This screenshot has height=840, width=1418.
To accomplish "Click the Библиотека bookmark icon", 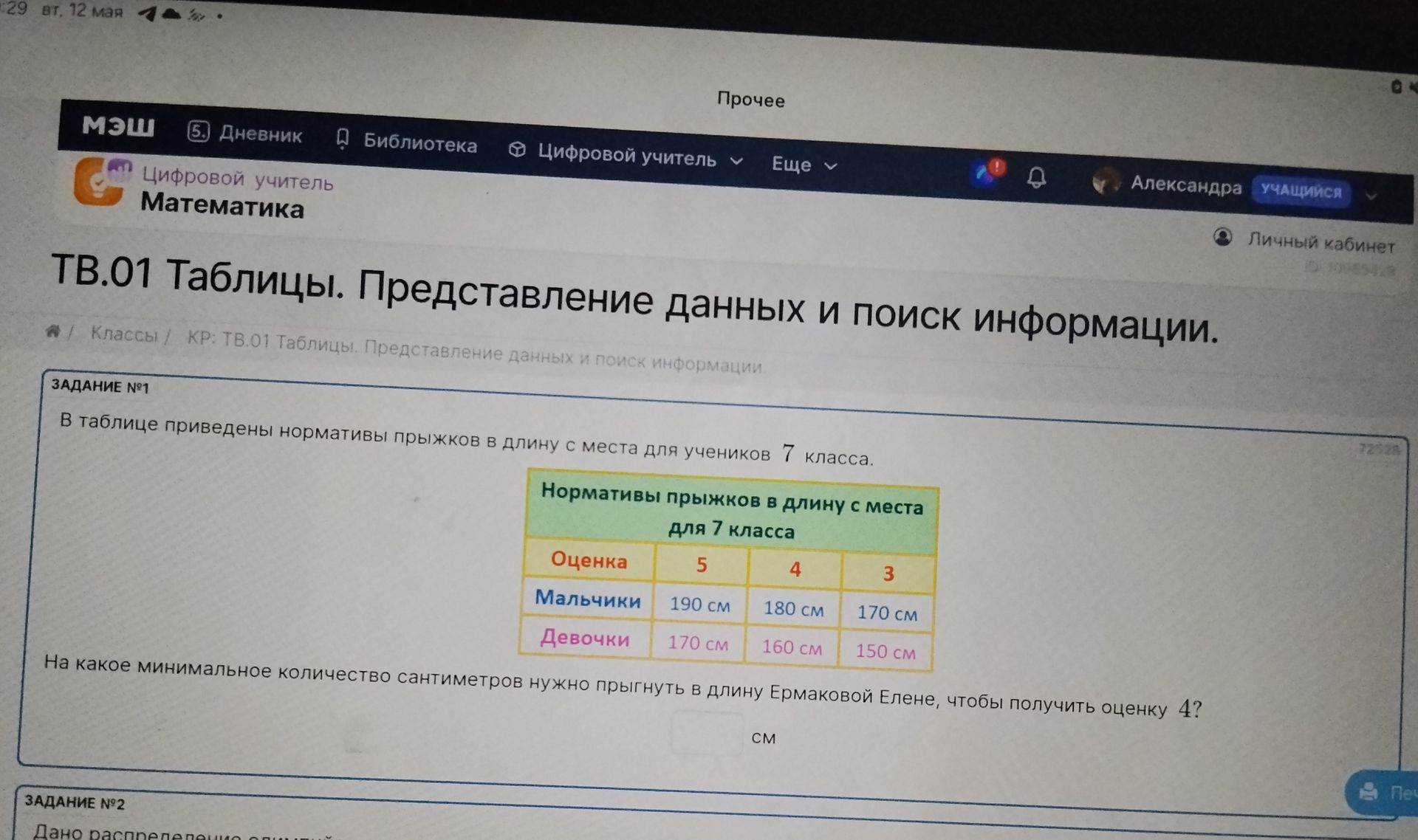I will [x=342, y=139].
